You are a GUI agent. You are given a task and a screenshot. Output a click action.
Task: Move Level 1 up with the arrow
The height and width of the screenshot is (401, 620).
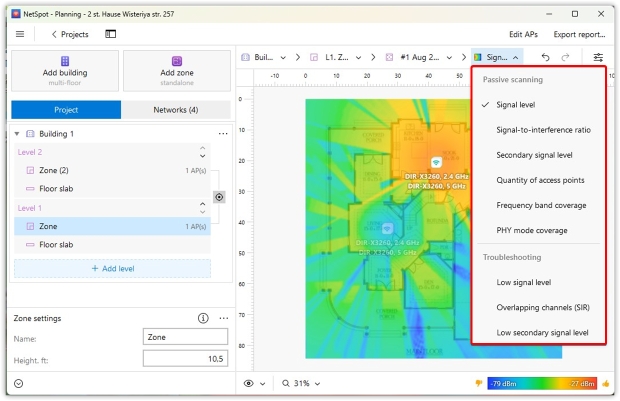(x=202, y=204)
